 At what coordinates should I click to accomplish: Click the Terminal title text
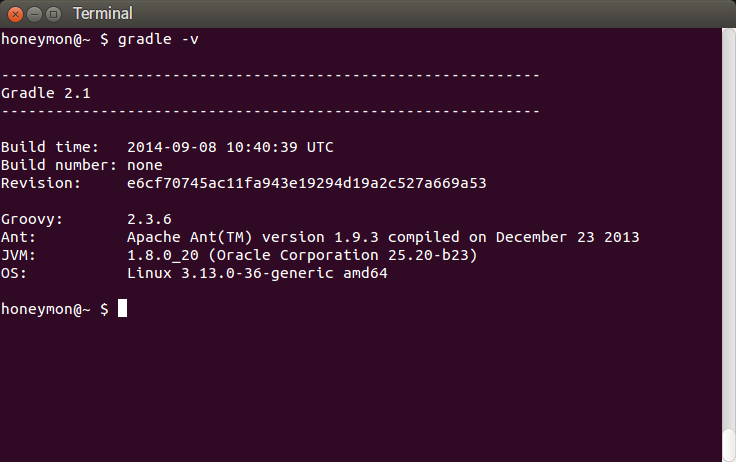103,14
